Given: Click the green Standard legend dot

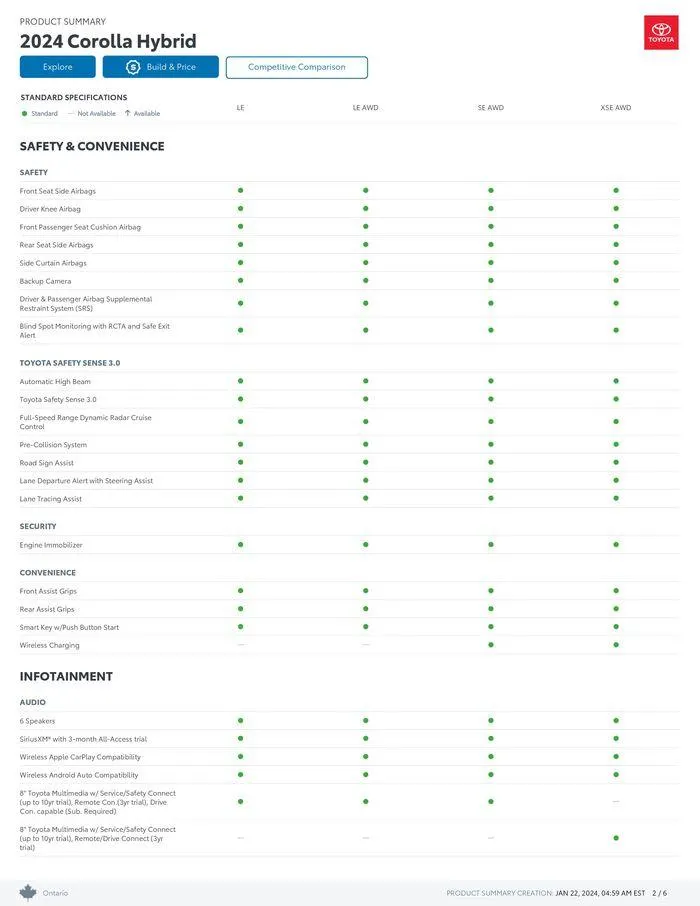Looking at the screenshot, I should (24, 113).
